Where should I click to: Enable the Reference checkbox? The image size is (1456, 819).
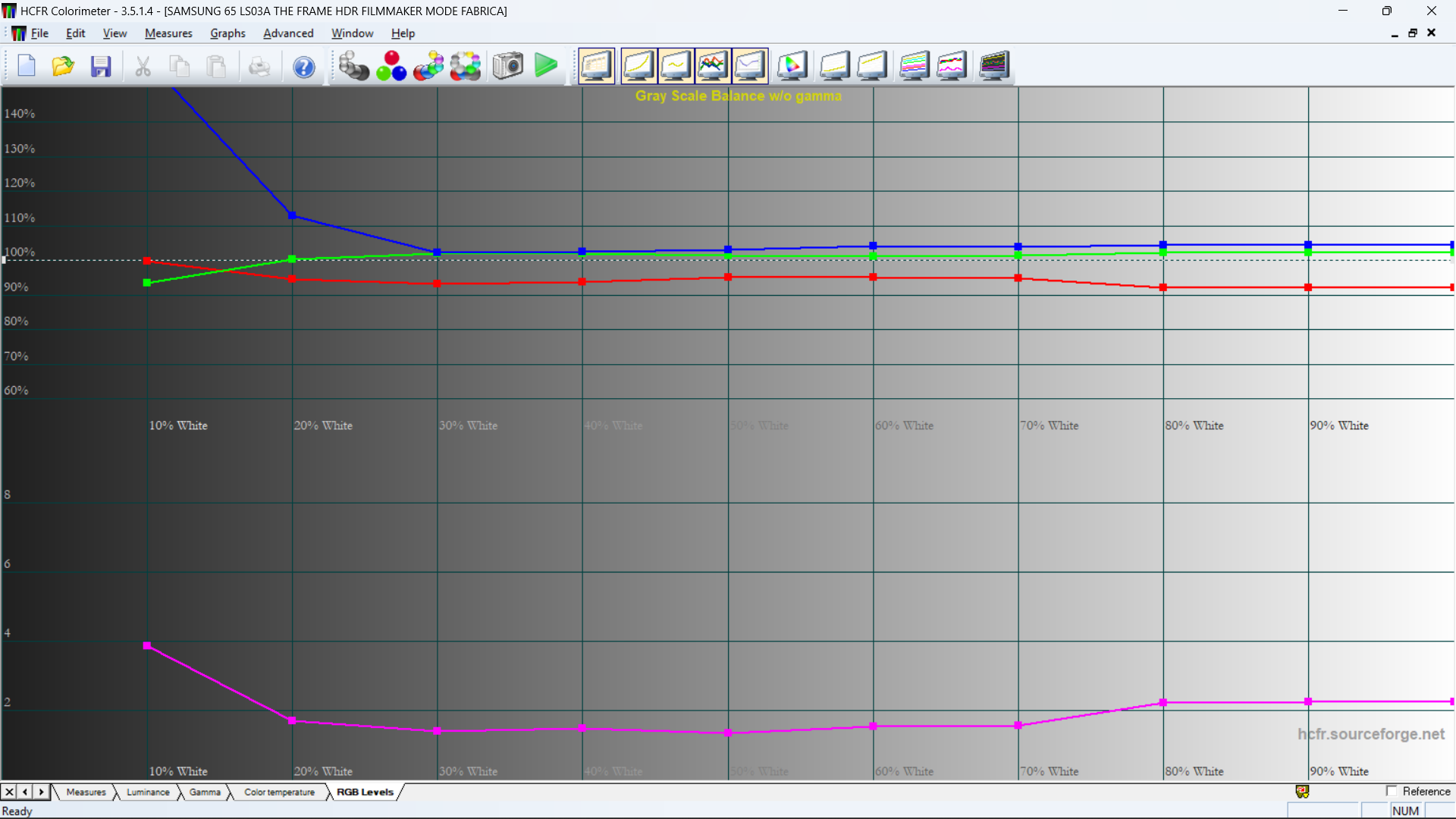pyautogui.click(x=1392, y=791)
